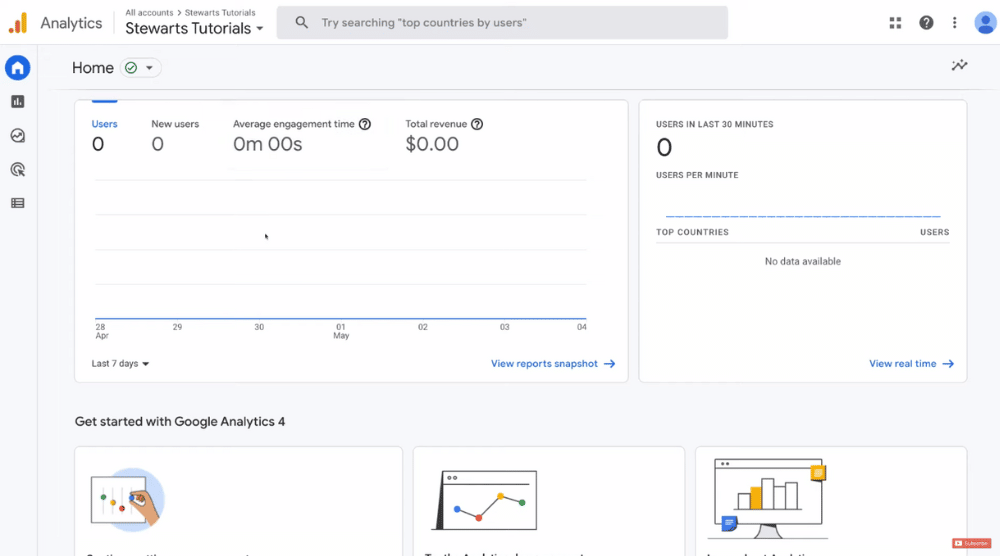
Task: Click the Get started with Google Analytics 4 heading
Action: tap(180, 421)
